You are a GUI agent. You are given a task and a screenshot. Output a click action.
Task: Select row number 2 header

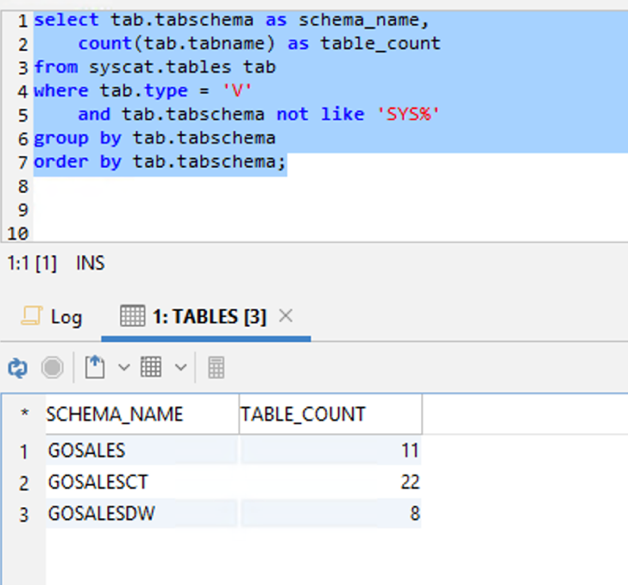click(24, 483)
